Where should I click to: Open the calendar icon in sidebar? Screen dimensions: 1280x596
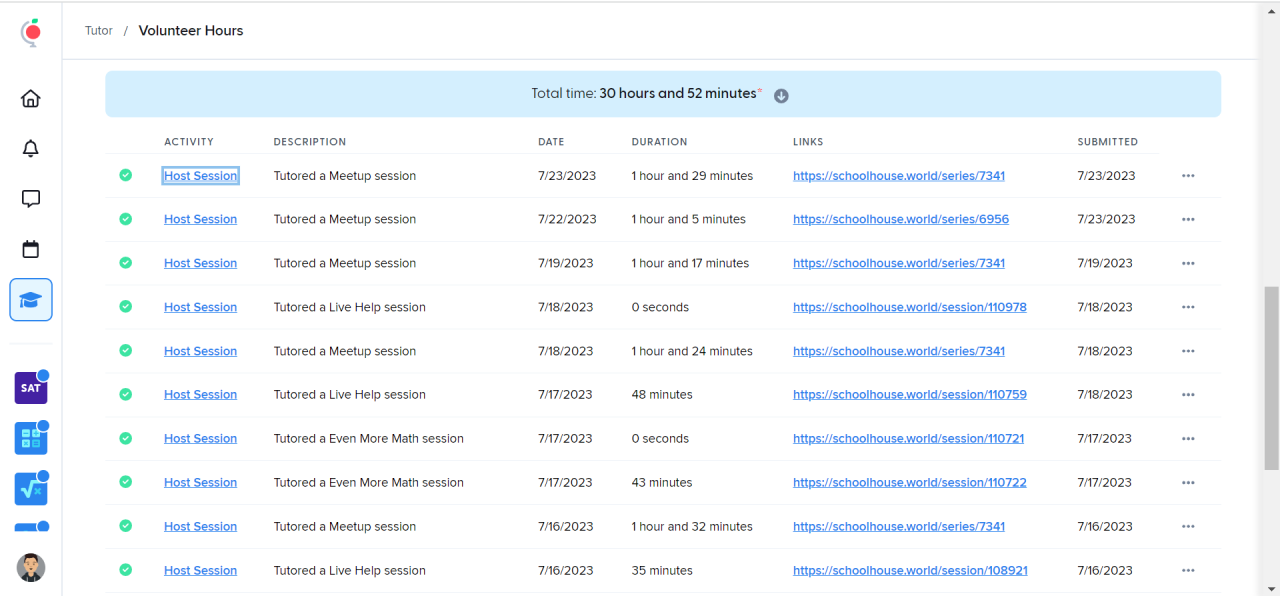(31, 249)
